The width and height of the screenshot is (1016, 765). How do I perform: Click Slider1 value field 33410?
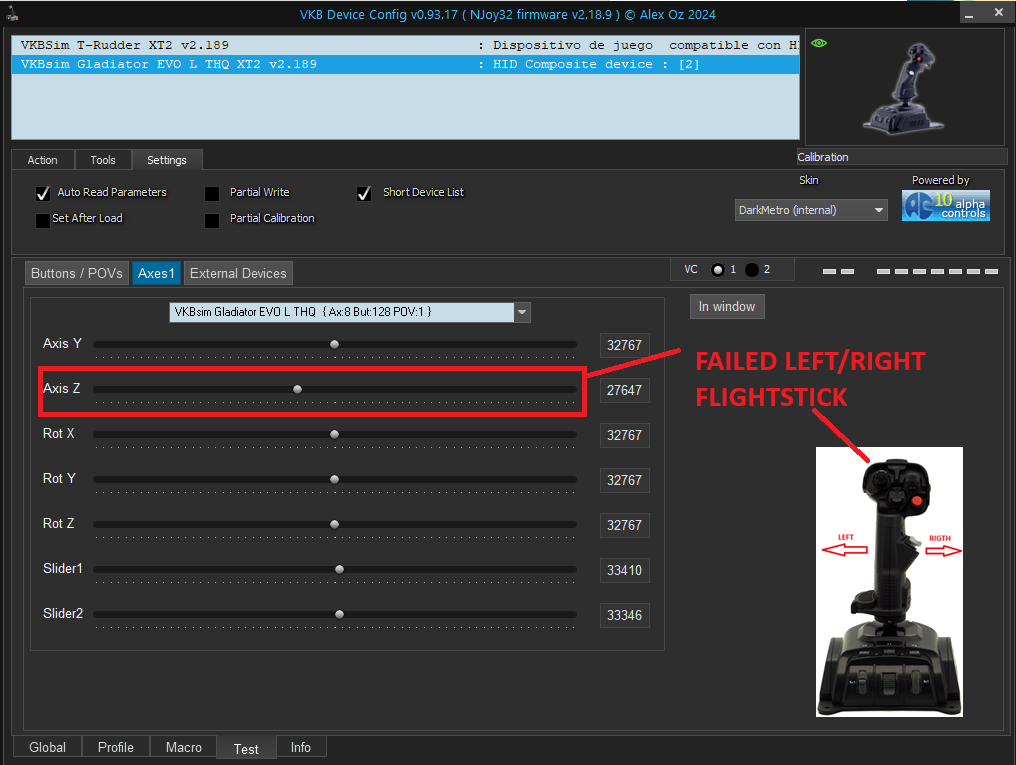(x=625, y=570)
